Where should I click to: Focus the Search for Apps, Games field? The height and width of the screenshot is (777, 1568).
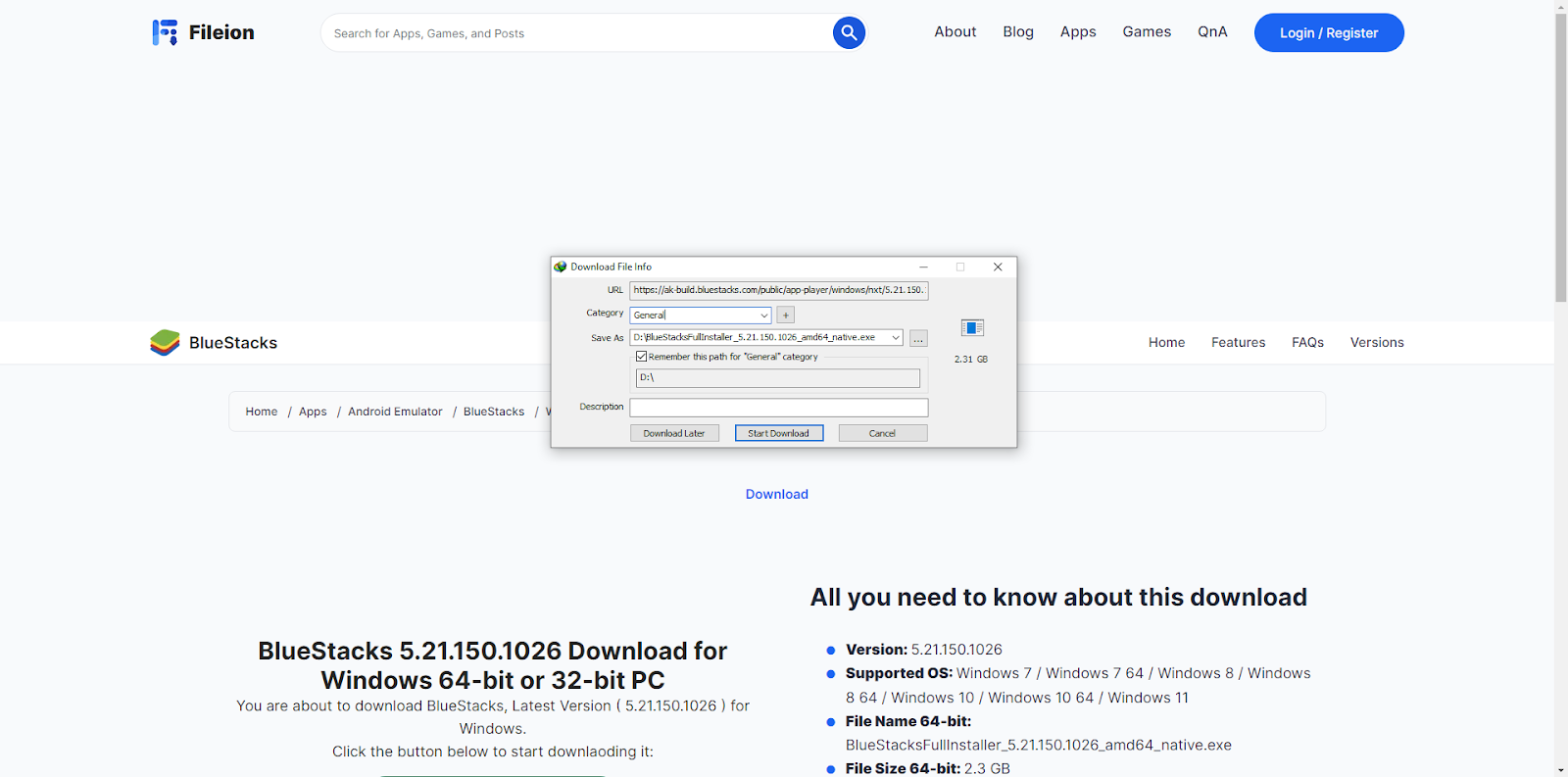[x=578, y=33]
